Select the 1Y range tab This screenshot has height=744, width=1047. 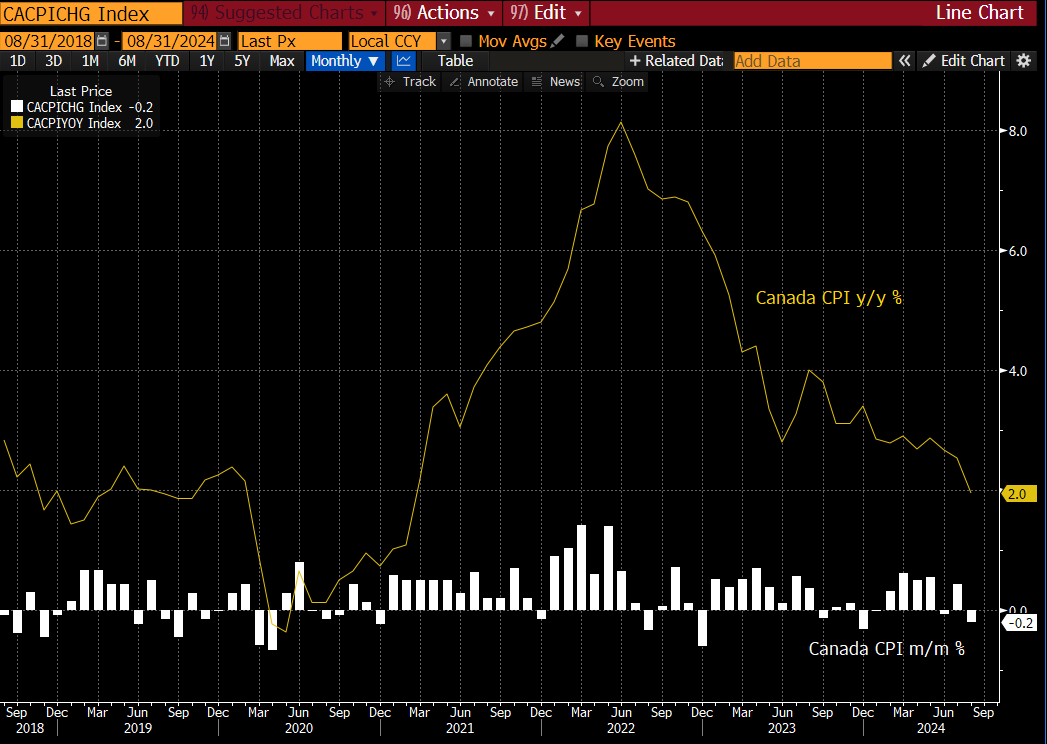[x=207, y=61]
